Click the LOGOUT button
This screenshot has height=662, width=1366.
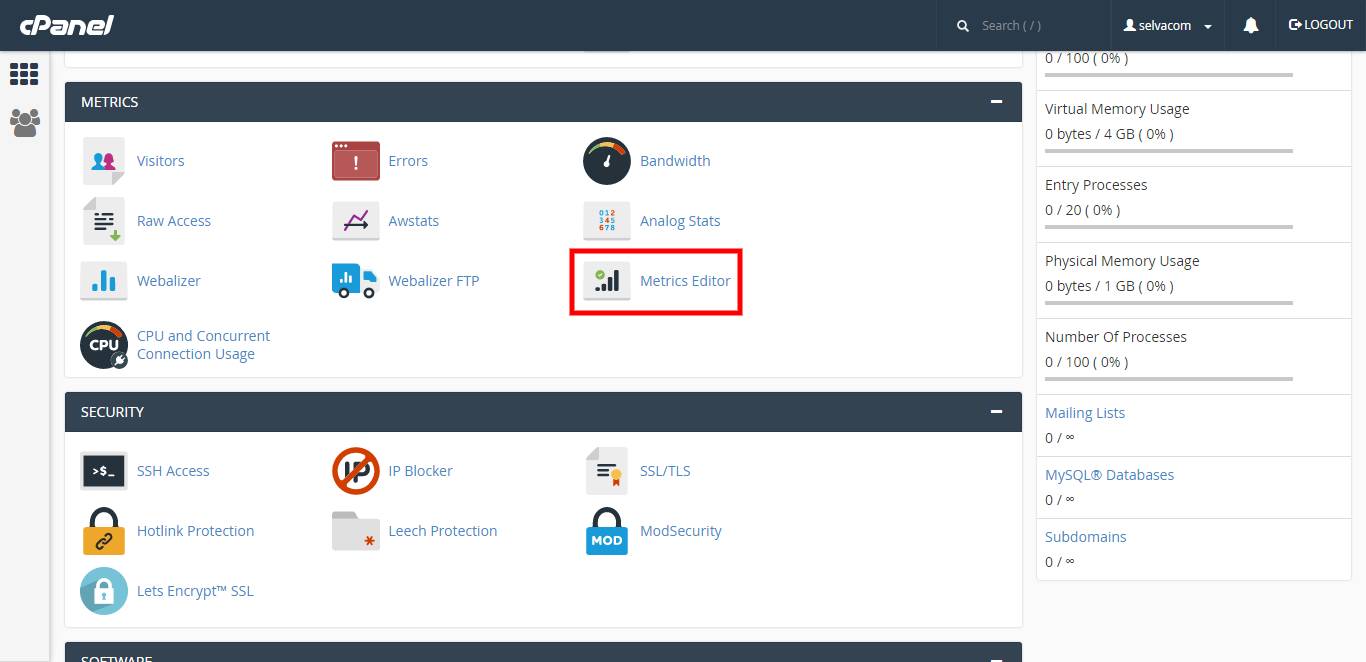(x=1320, y=25)
